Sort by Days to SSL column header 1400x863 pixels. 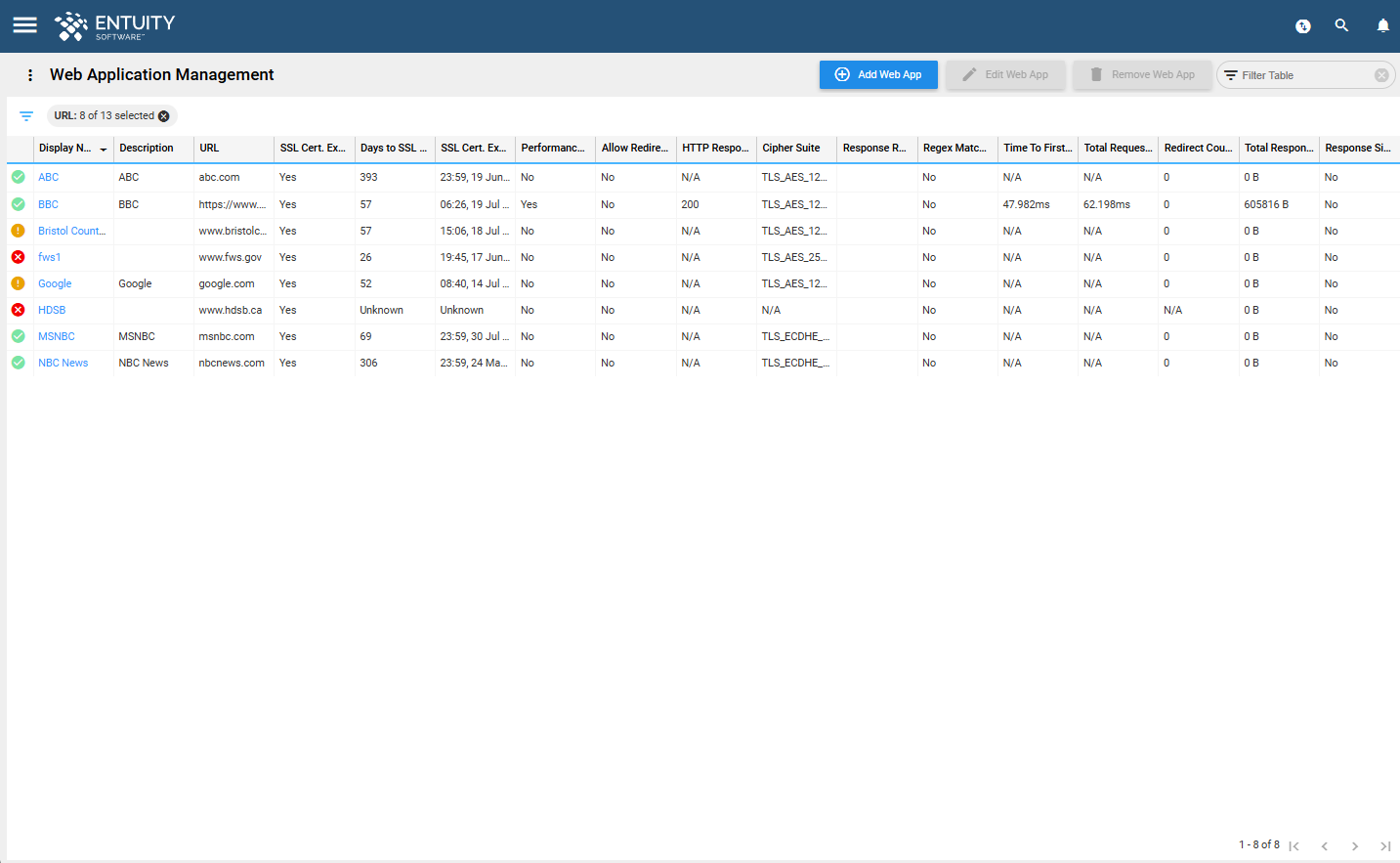click(x=395, y=149)
